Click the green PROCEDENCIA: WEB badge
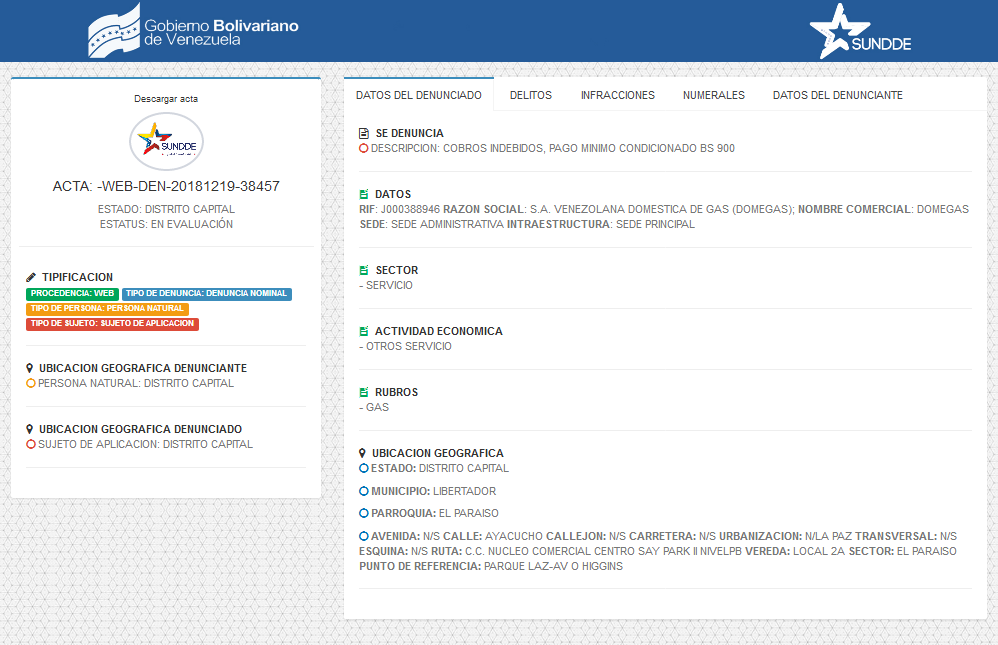This screenshot has width=998, height=645. tap(72, 294)
